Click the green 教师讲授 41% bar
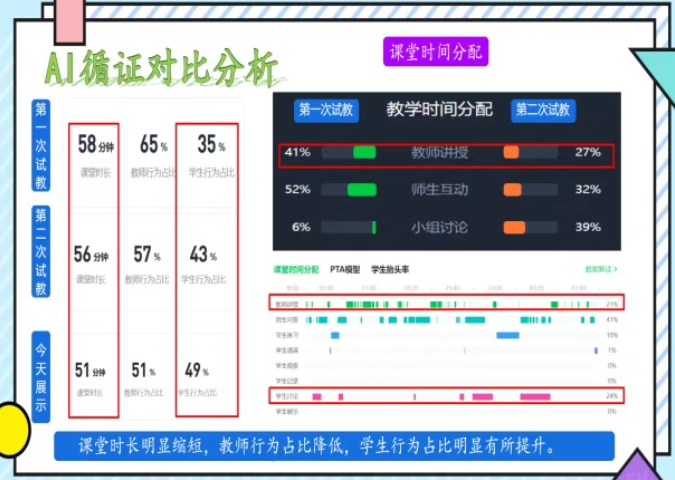675x480 pixels. coord(364,153)
